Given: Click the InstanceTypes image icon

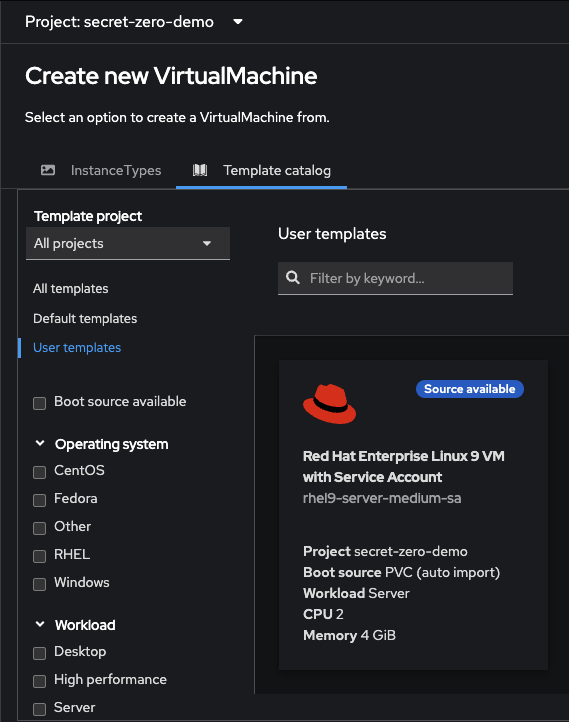Looking at the screenshot, I should 48,170.
